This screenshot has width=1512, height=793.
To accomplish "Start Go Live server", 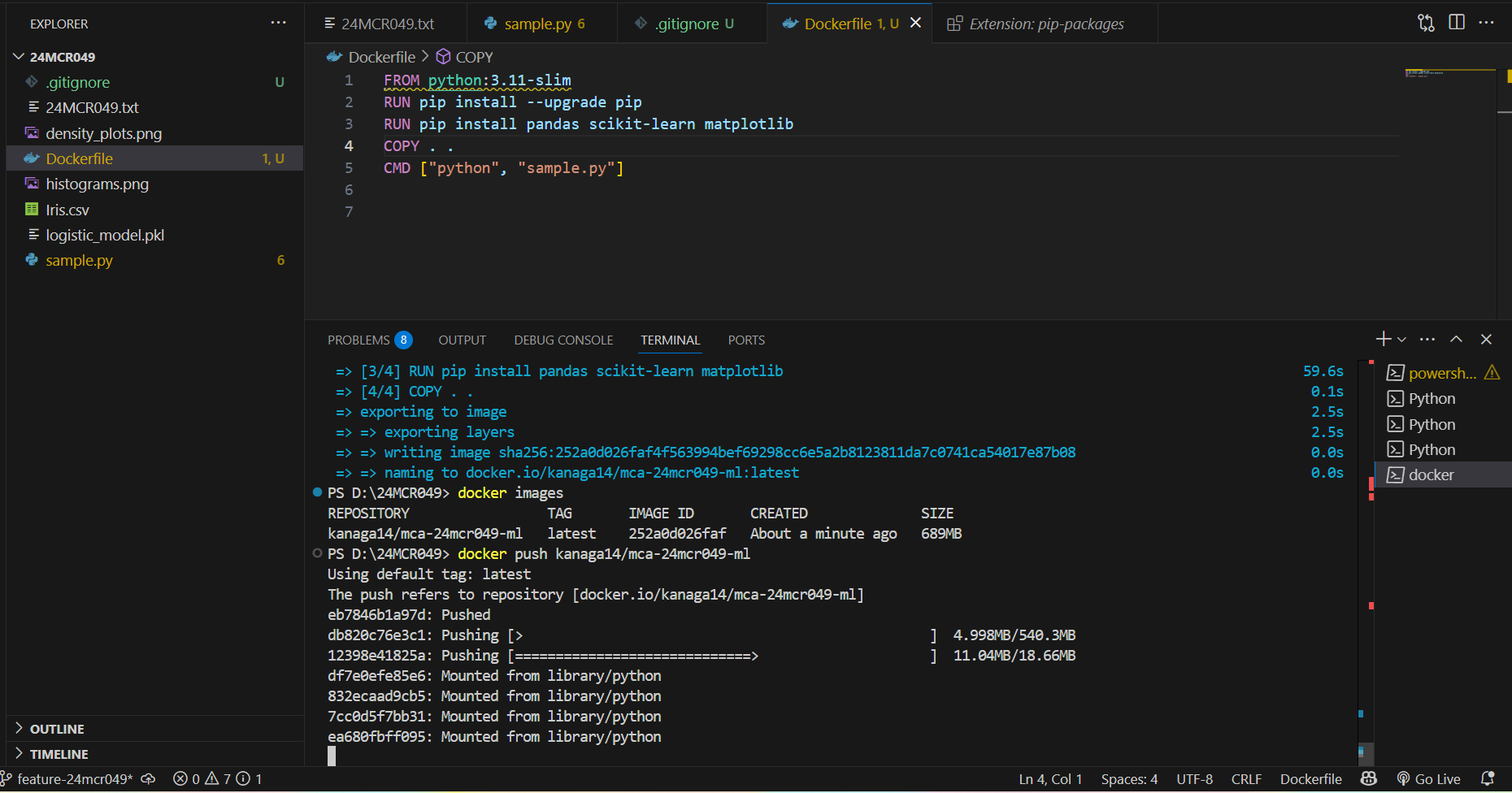I will [x=1428, y=778].
